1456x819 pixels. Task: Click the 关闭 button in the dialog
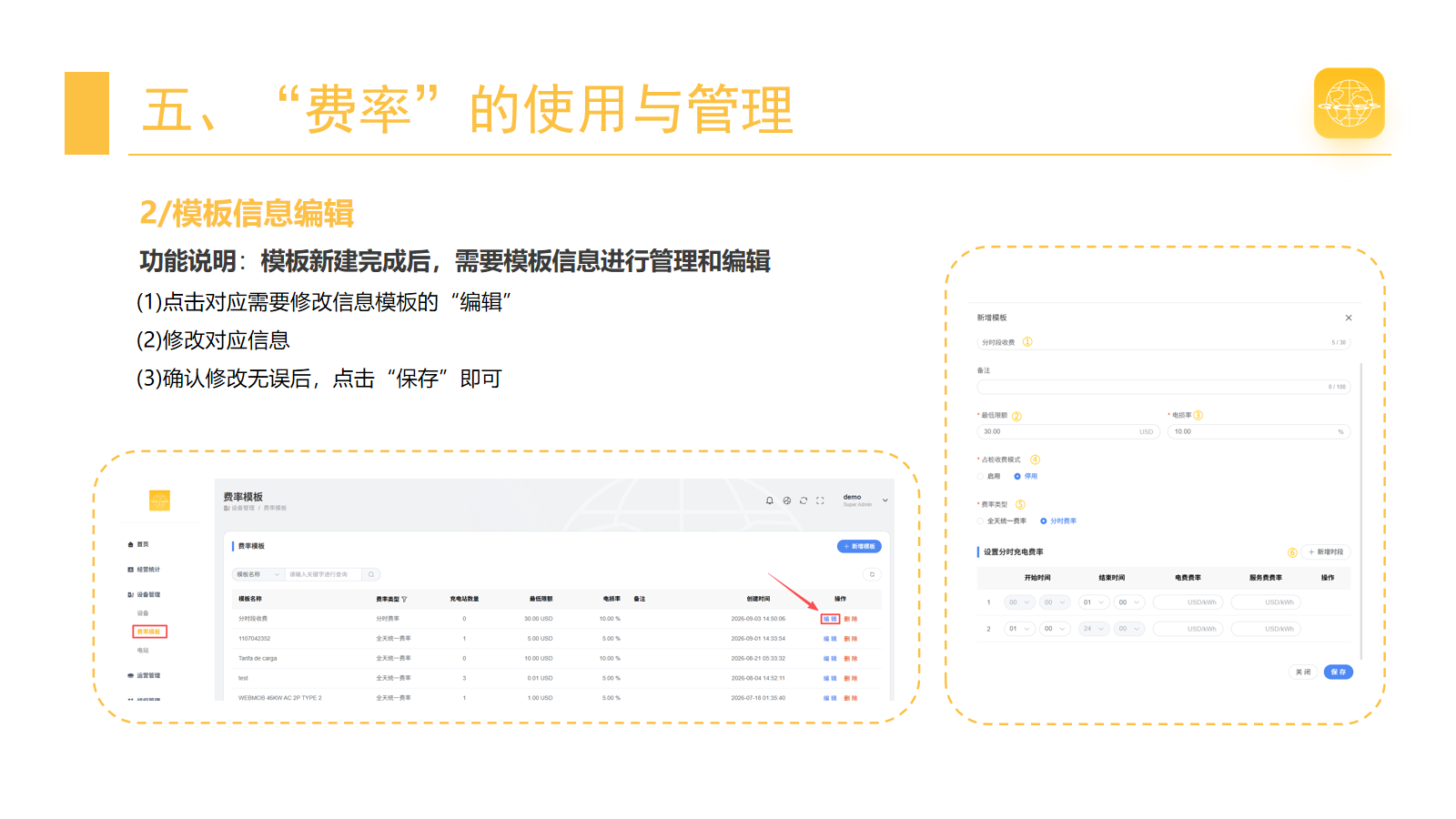pos(1303,672)
